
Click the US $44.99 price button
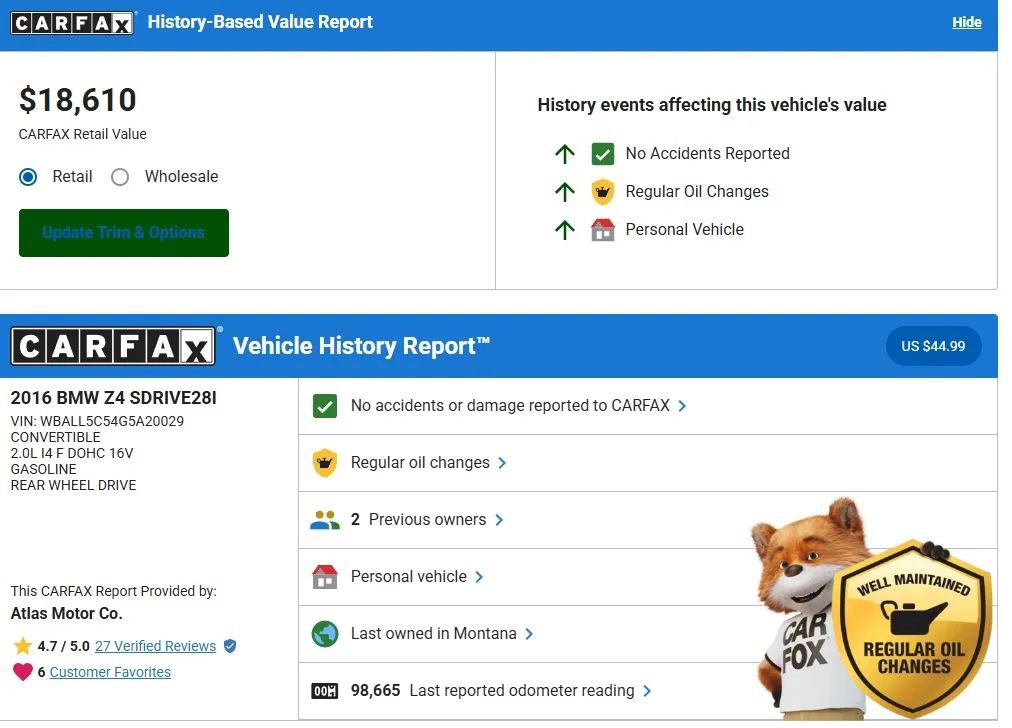tap(933, 346)
